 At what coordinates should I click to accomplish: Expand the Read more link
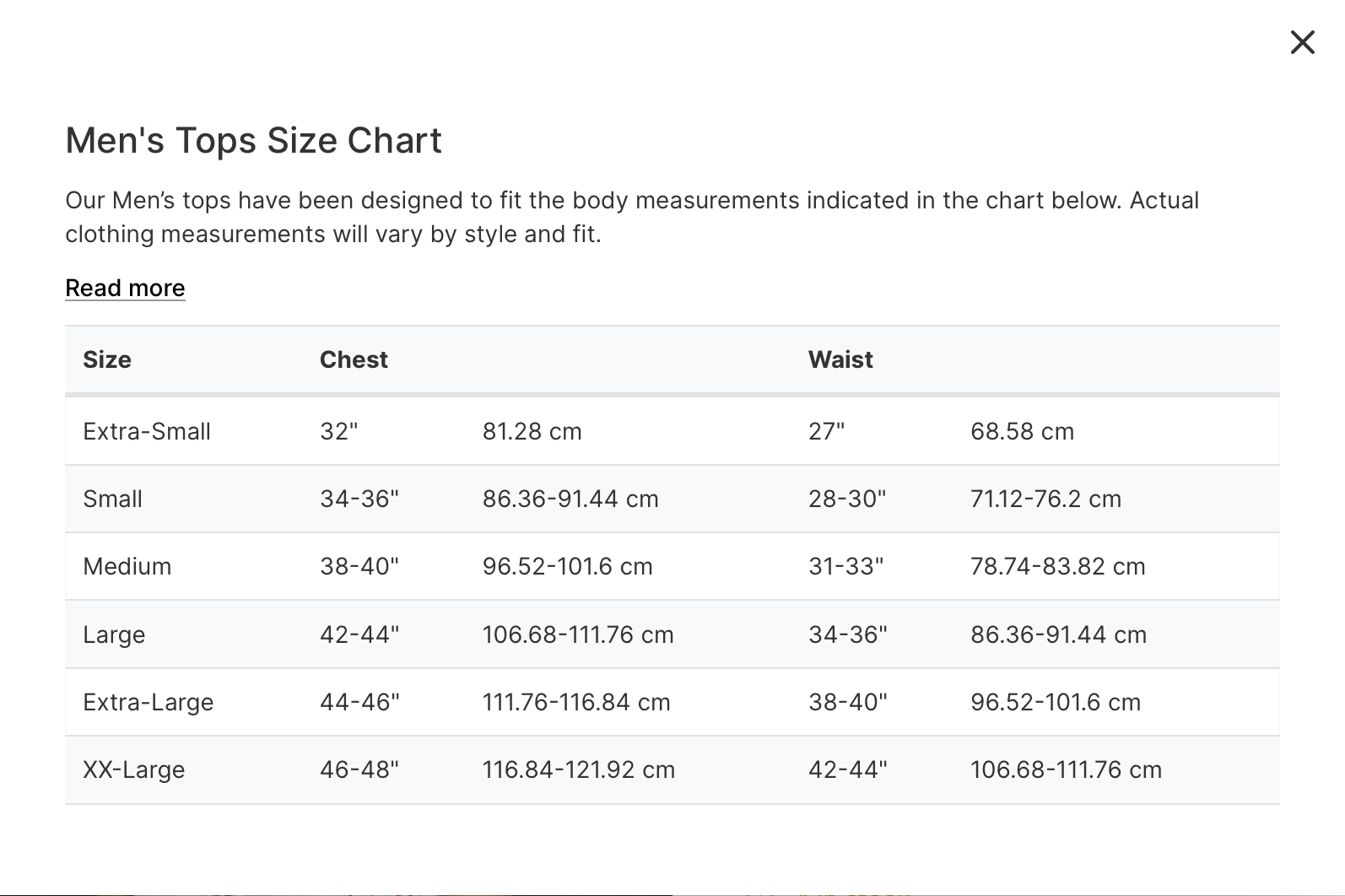pos(125,288)
